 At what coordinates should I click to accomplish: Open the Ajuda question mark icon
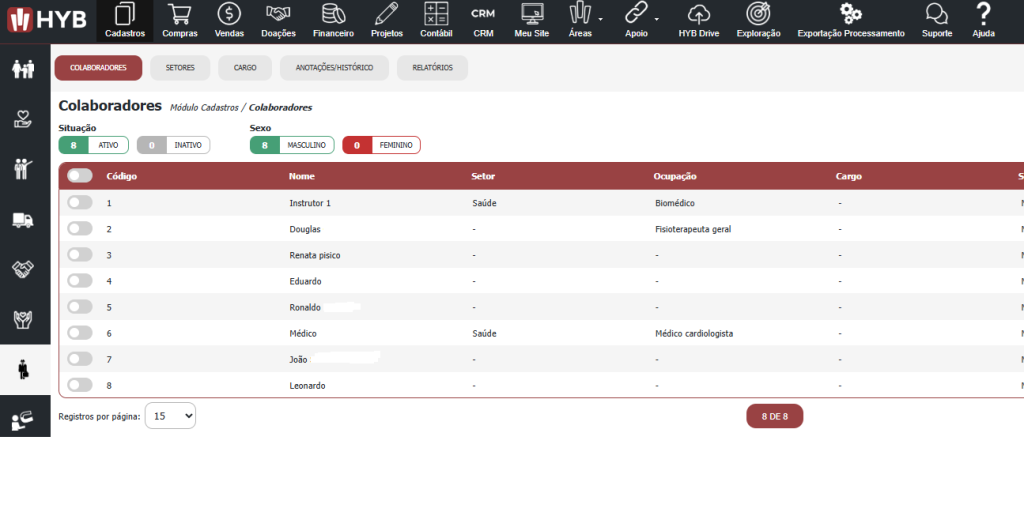click(x=983, y=20)
